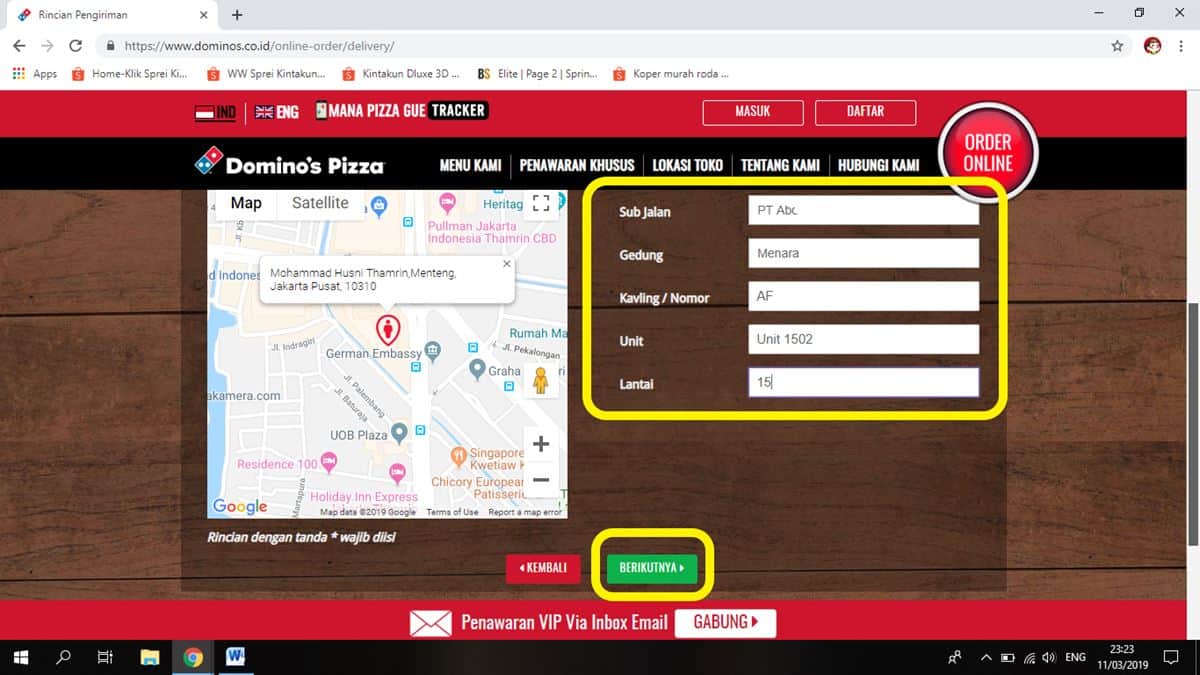Click the Domino's Pizza logo

point(289,163)
